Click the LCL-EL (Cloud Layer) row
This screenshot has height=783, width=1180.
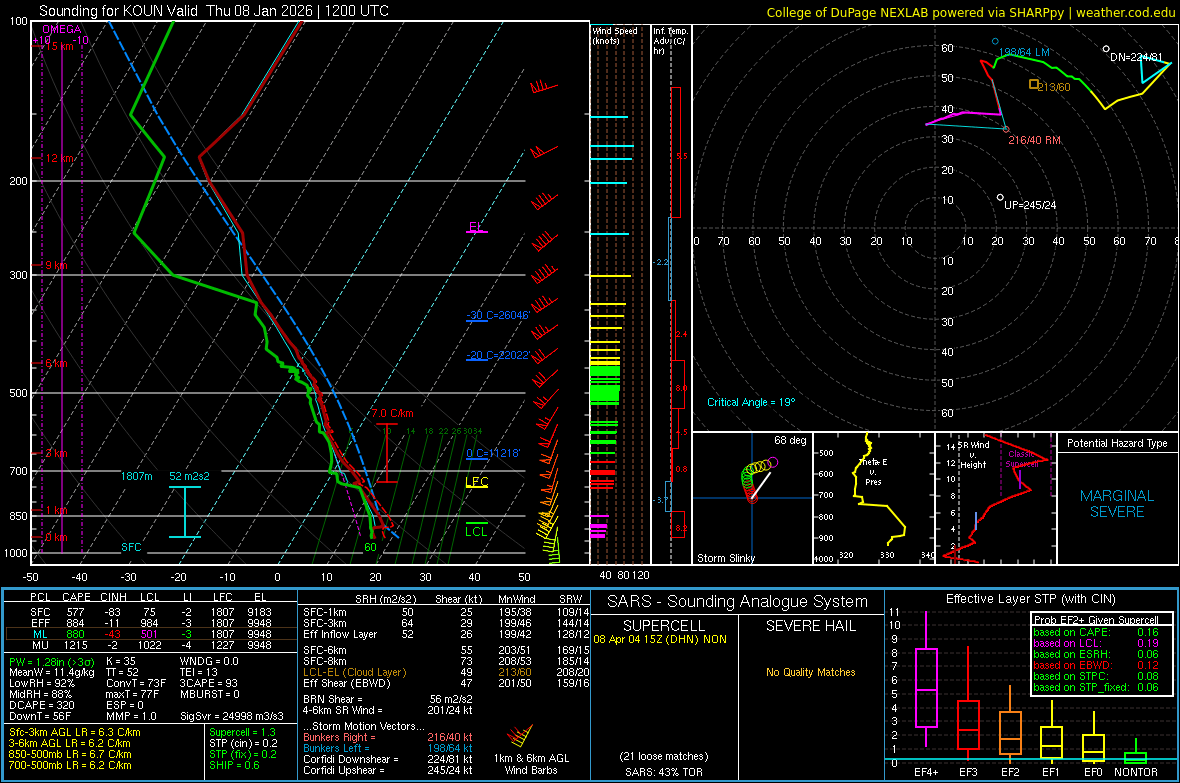[445, 672]
